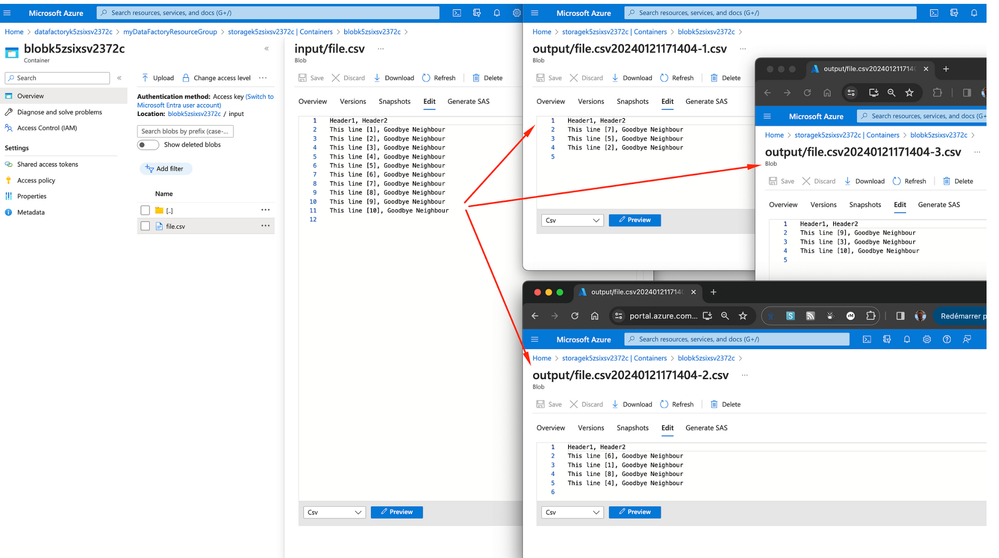Open Cloud Shell icon in left portal header

click(x=457, y=13)
